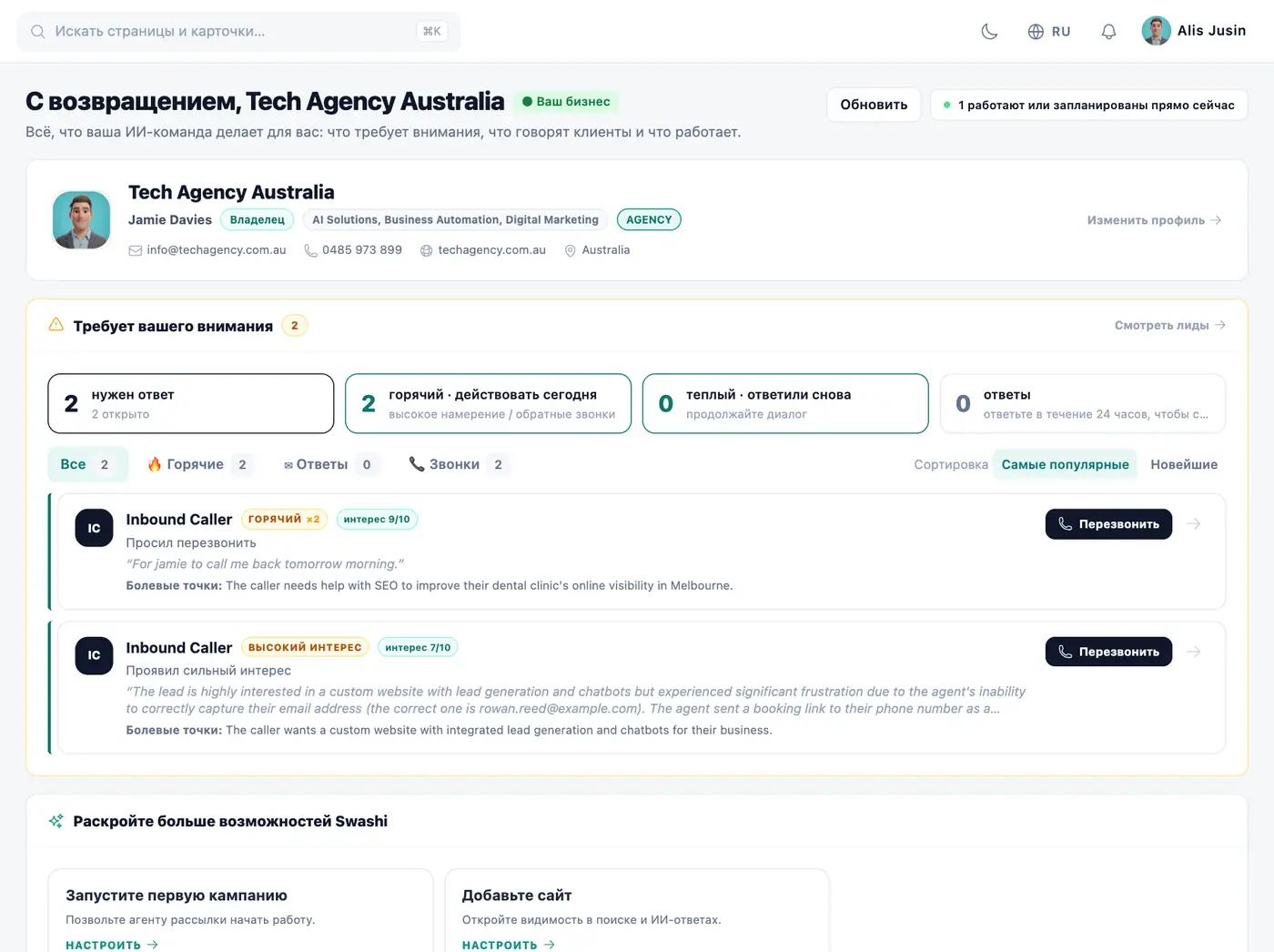Click the Jamie Davies name

170,220
